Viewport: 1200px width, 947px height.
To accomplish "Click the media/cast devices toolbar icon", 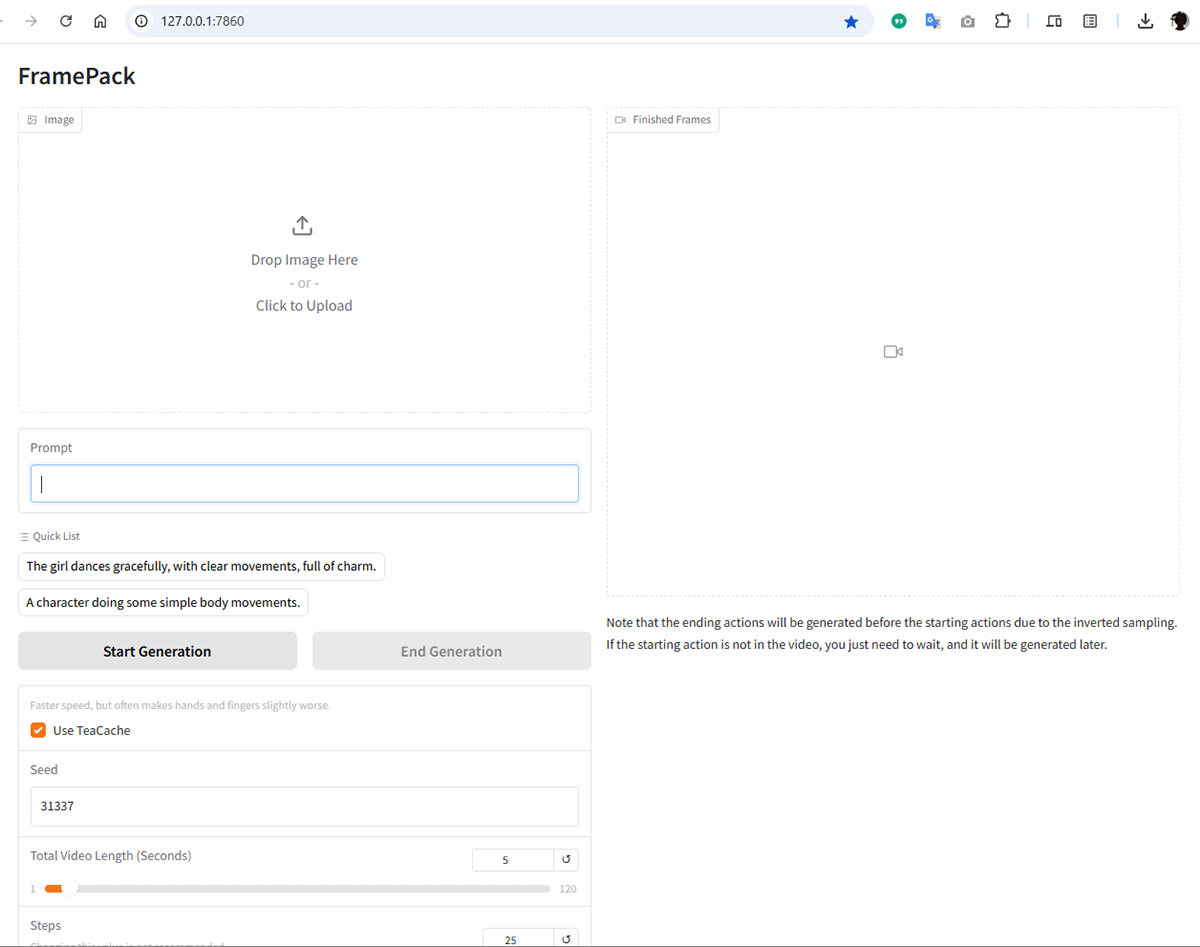I will [x=1054, y=21].
